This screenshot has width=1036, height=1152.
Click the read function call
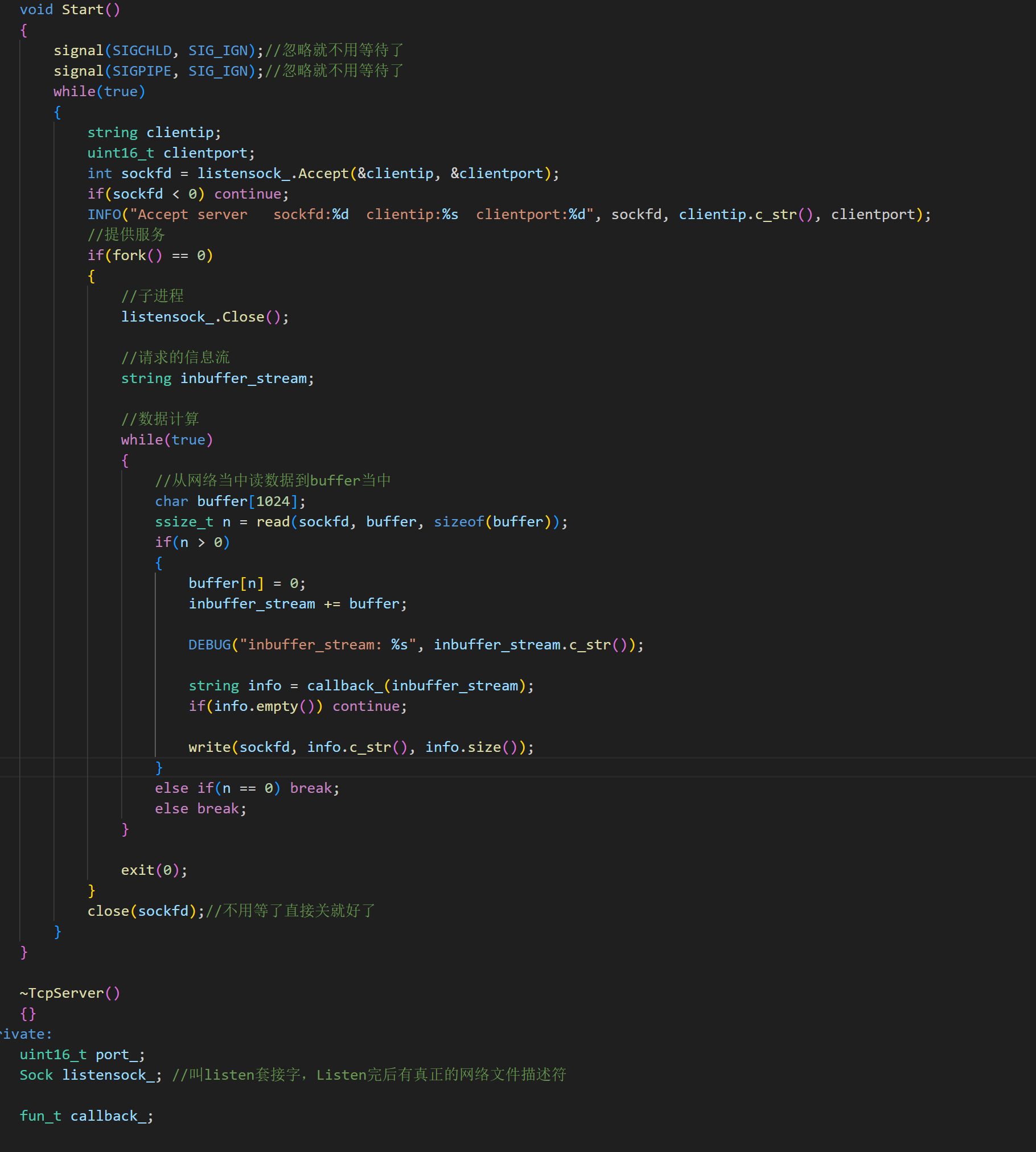click(x=273, y=522)
